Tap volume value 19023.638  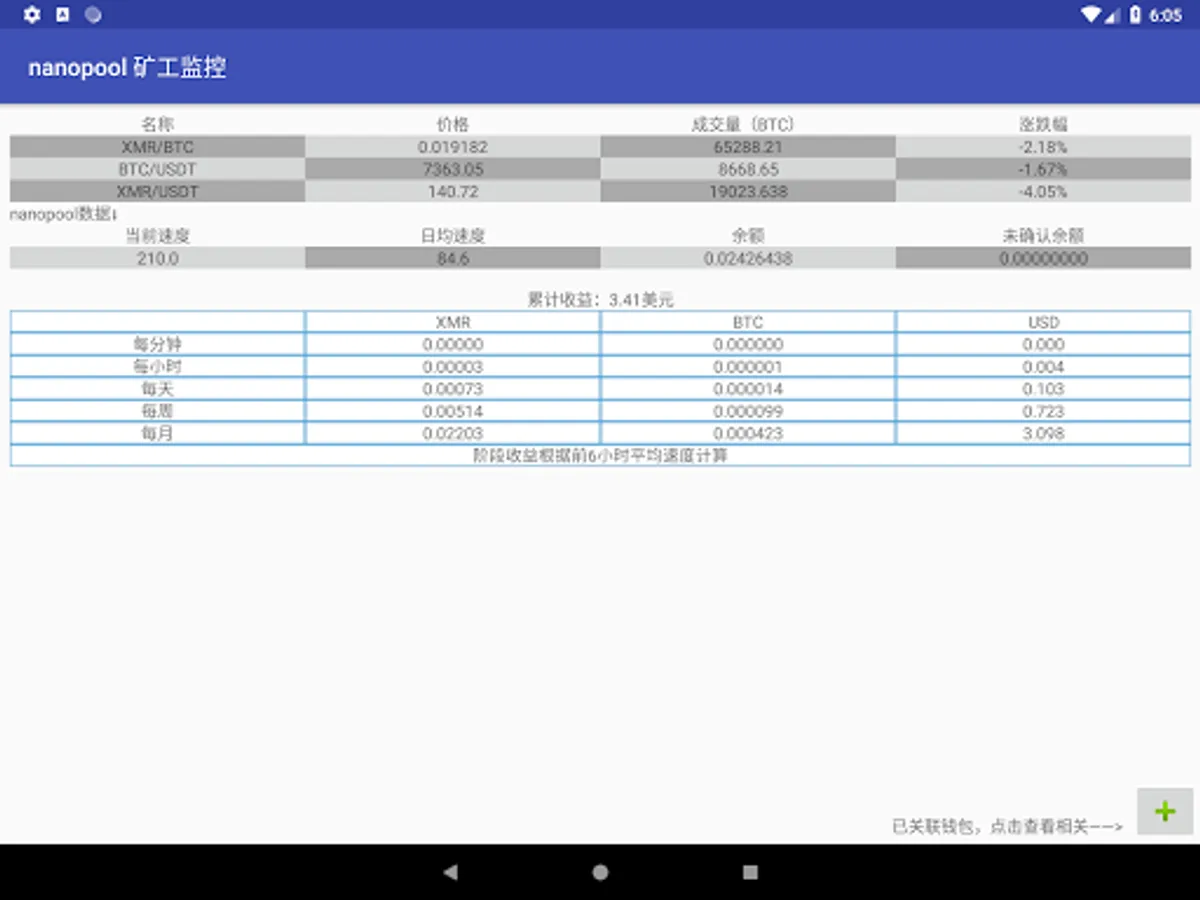[748, 191]
